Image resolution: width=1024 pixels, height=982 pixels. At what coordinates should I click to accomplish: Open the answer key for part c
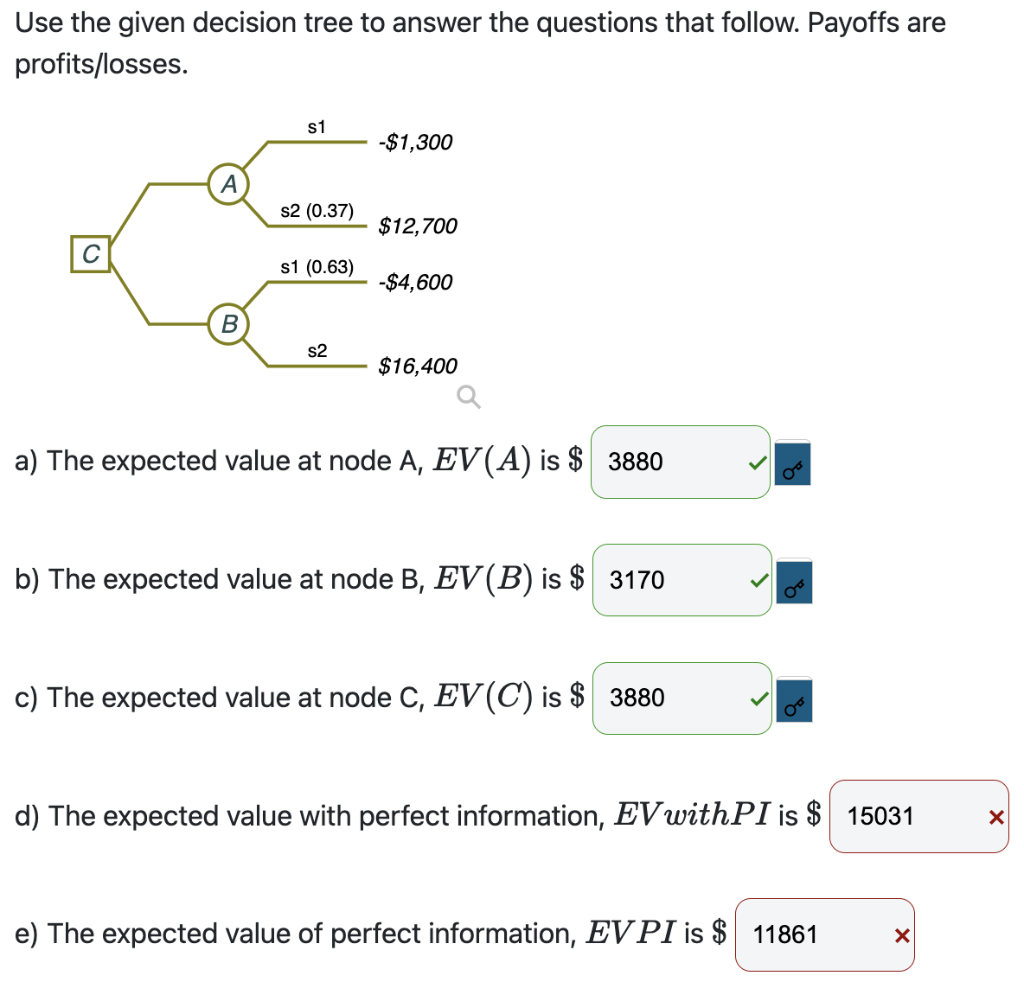[792, 700]
